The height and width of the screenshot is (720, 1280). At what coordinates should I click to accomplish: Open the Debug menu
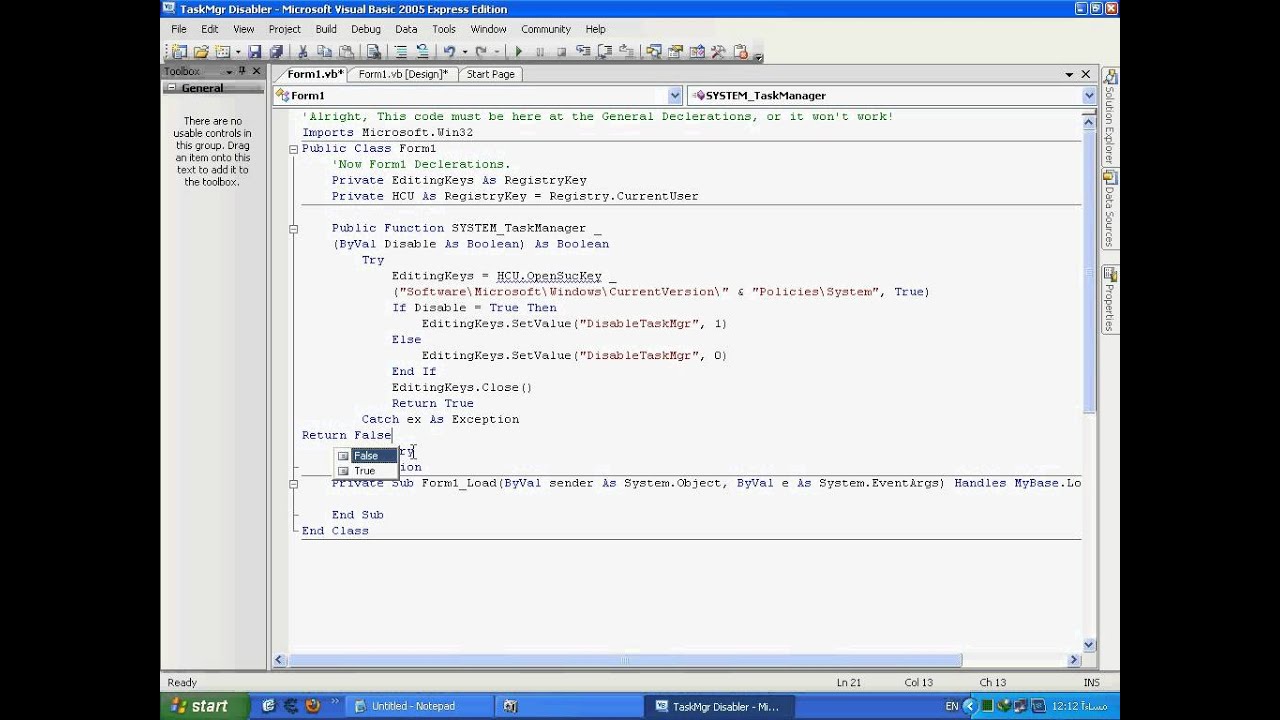coord(366,29)
